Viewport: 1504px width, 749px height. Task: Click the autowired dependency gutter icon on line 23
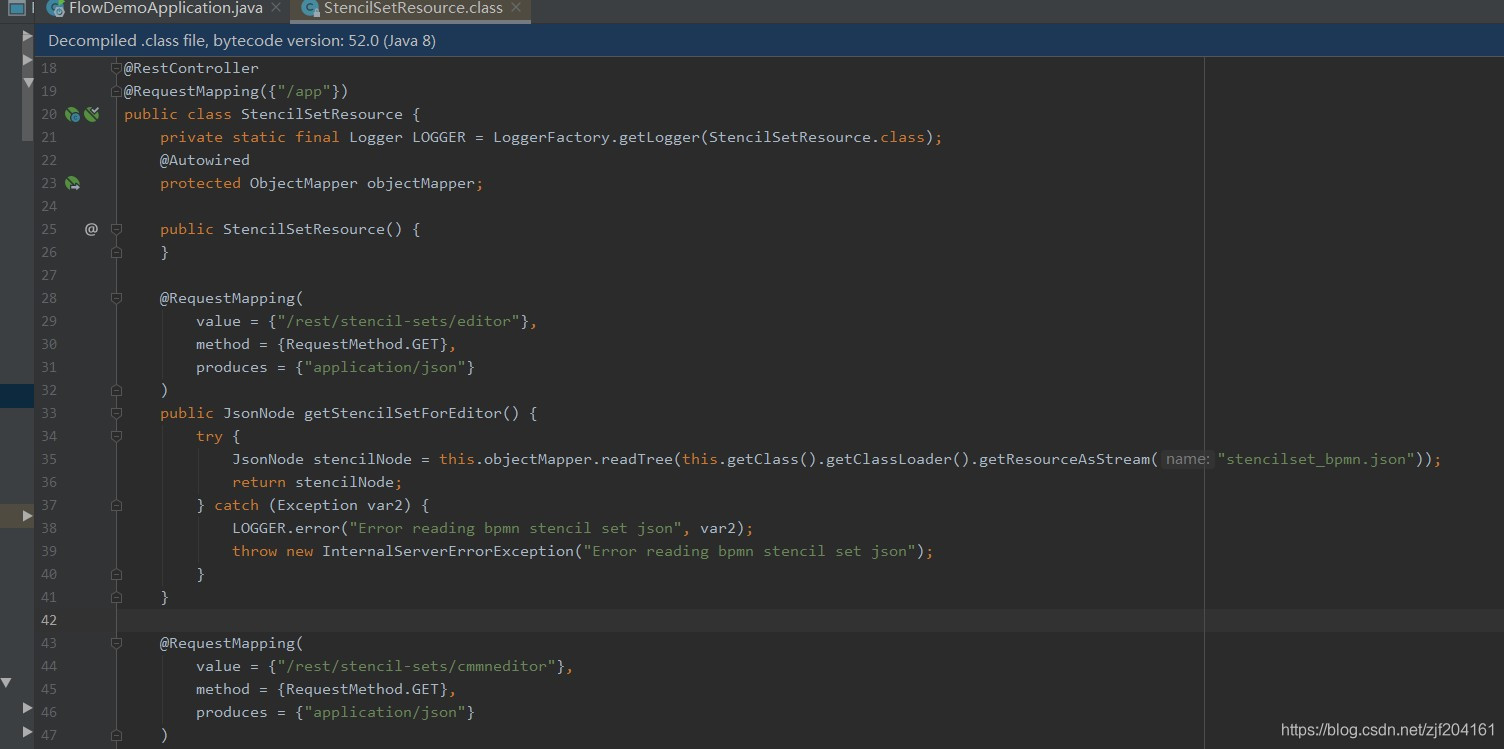[72, 184]
